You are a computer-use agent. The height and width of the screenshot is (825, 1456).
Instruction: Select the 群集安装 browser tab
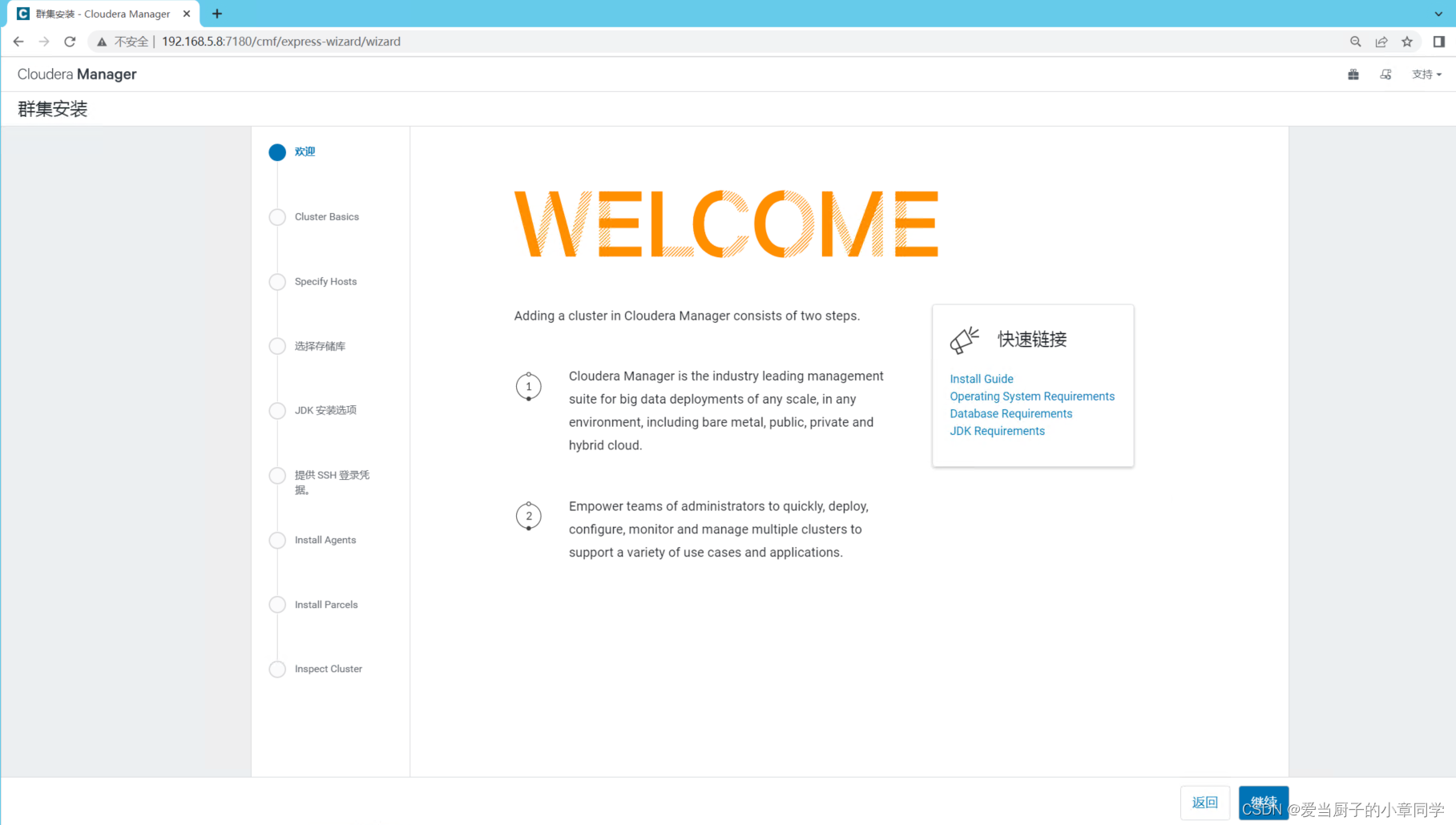click(104, 14)
